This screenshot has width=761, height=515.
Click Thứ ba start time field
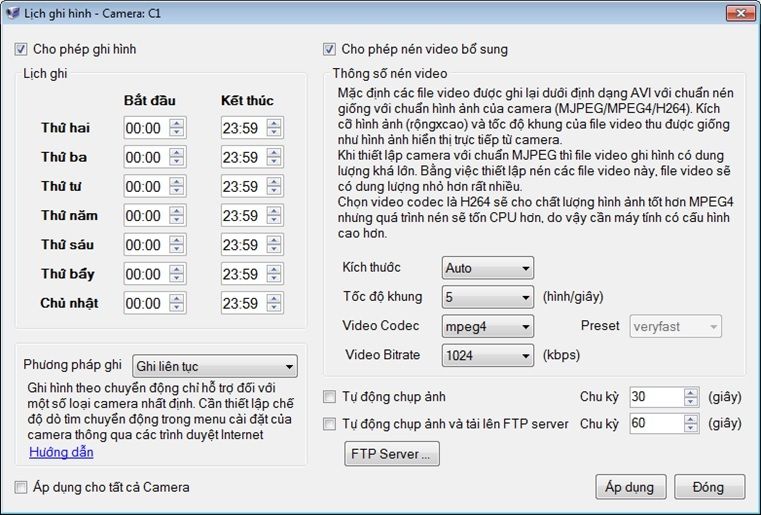pos(155,157)
